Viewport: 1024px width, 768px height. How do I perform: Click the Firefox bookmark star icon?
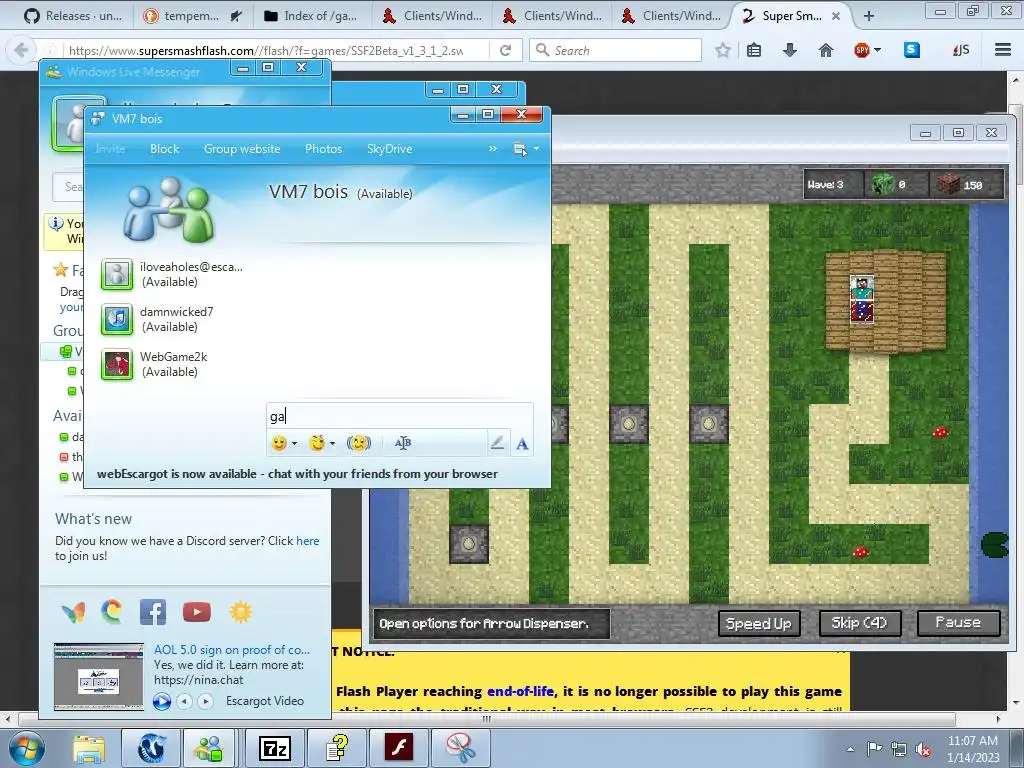pos(722,50)
